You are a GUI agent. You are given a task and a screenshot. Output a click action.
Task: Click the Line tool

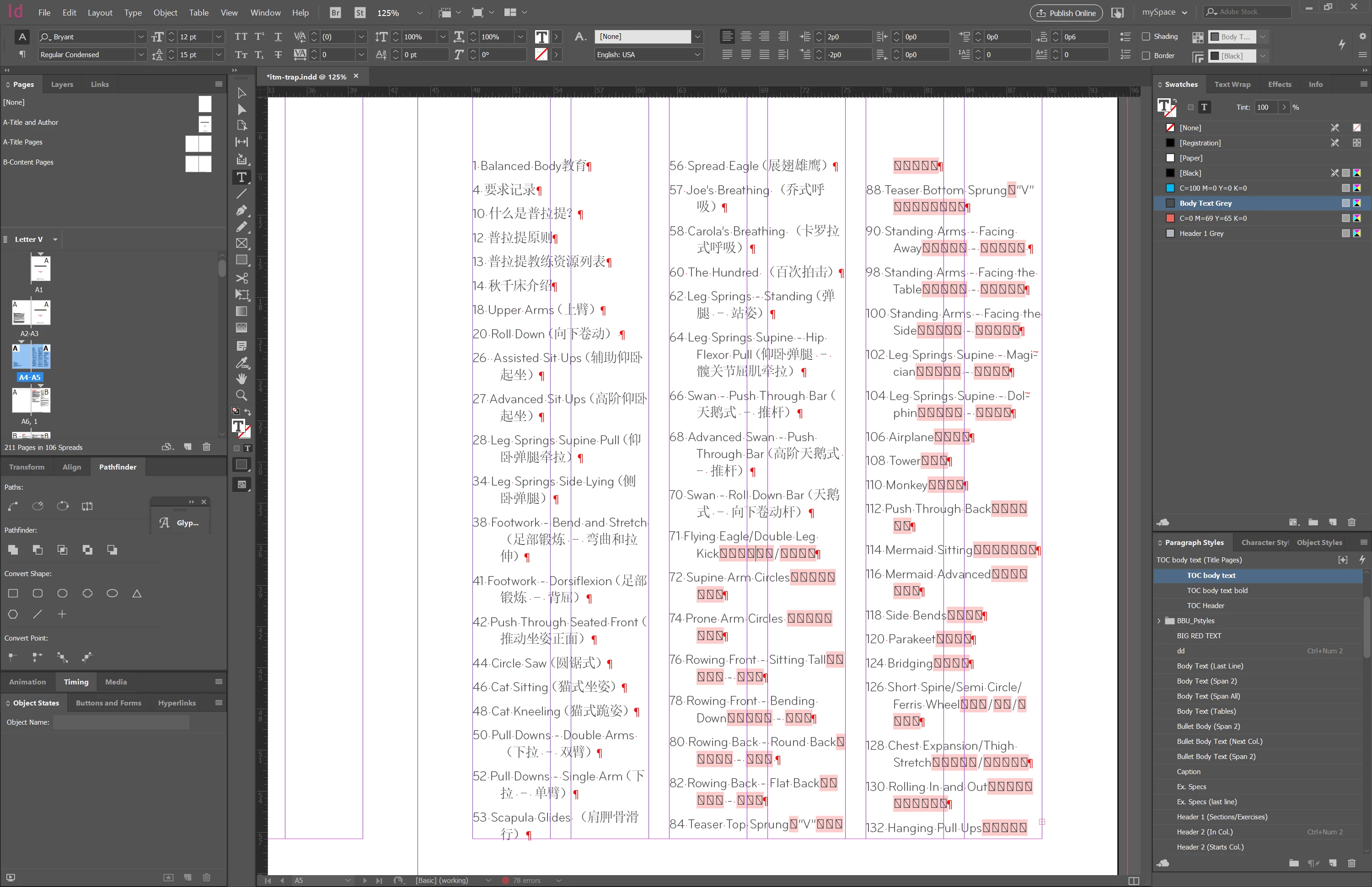(242, 194)
